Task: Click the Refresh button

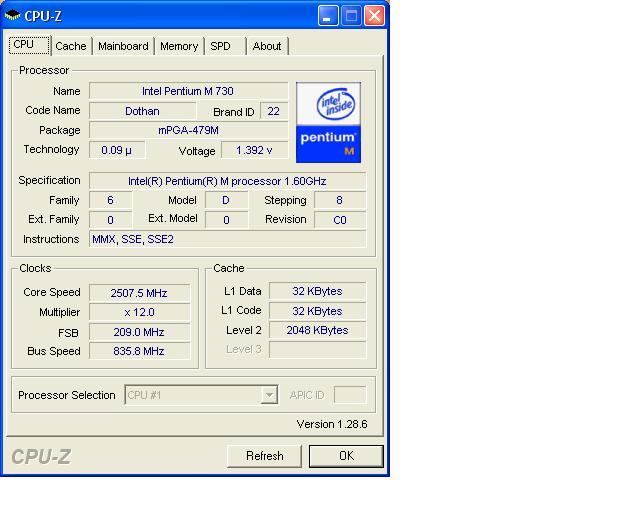Action: 264,456
